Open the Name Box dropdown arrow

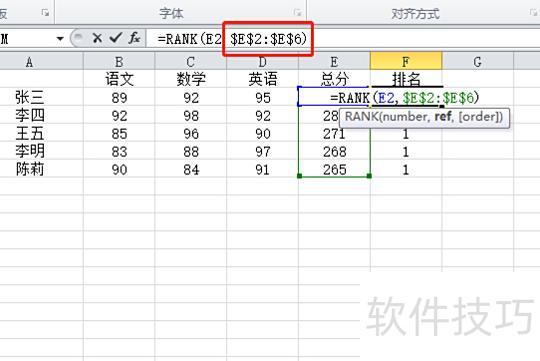point(60,38)
